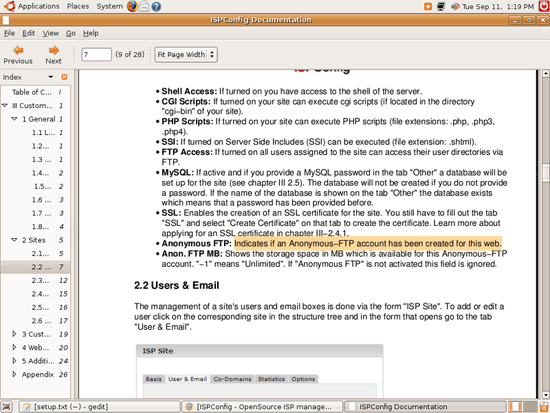Image resolution: width=550 pixels, height=413 pixels.
Task: Select the 1.8... index entry
Action: 35,227
